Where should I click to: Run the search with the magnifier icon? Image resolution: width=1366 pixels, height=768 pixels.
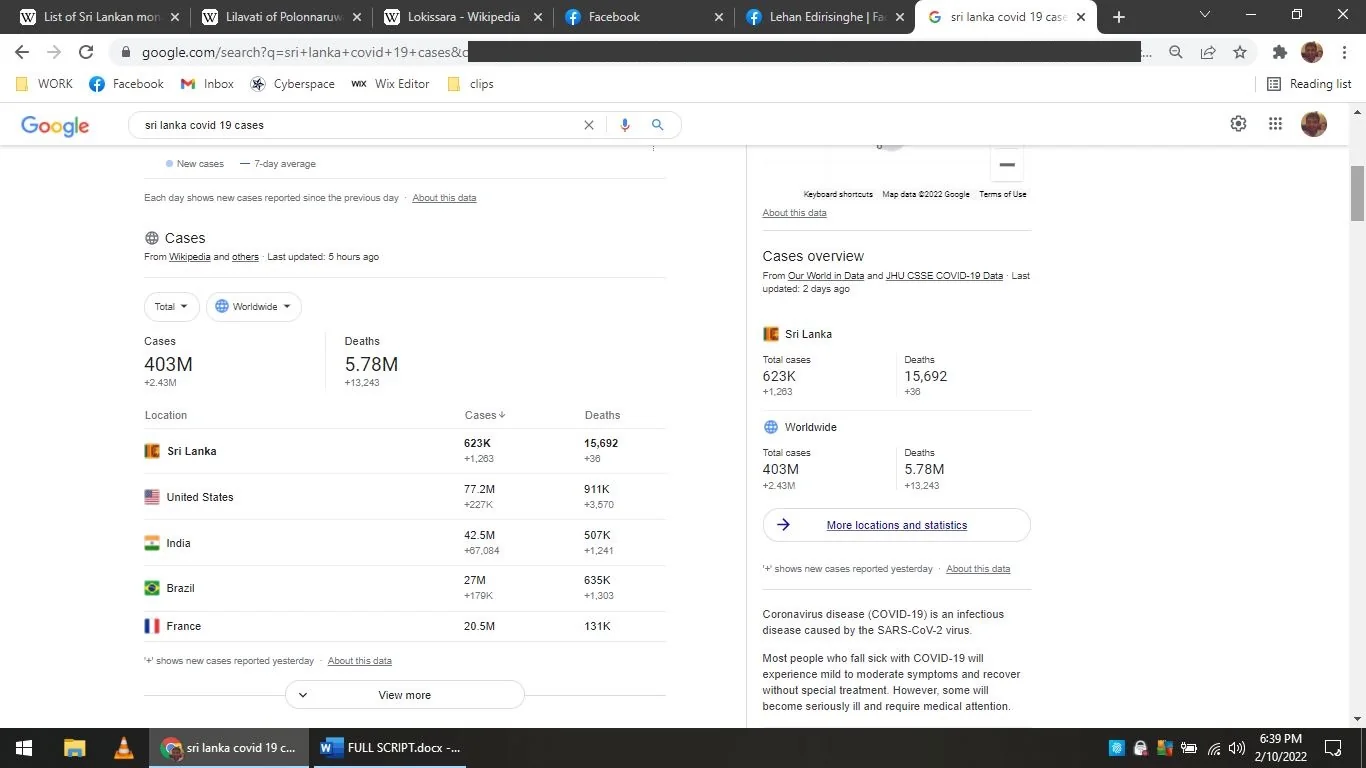[657, 125]
